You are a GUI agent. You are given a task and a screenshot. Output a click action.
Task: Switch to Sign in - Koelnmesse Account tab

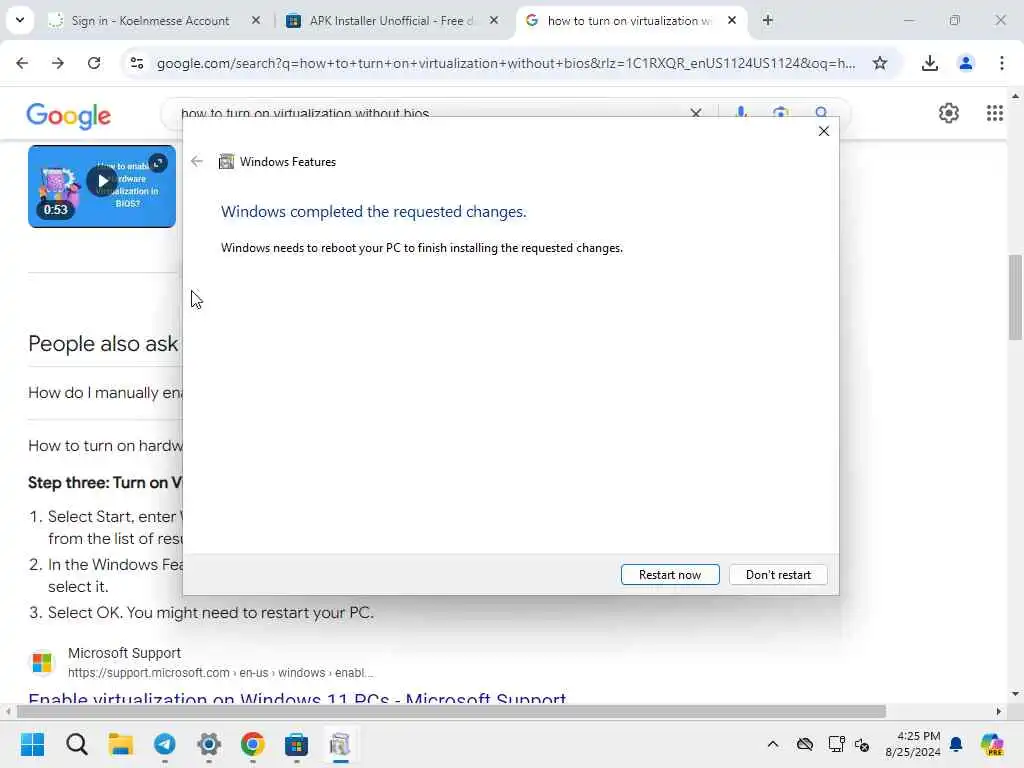(x=150, y=21)
